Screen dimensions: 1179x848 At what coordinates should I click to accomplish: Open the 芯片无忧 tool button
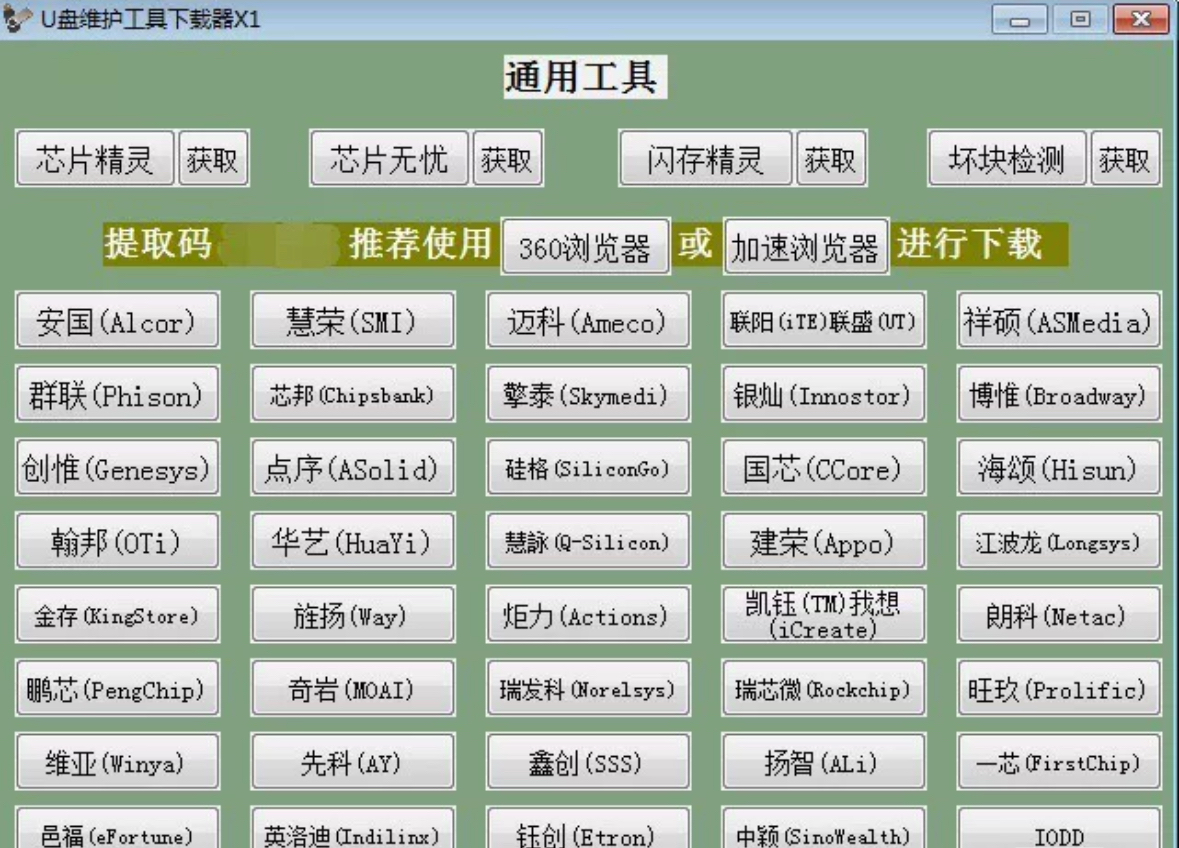tap(389, 159)
